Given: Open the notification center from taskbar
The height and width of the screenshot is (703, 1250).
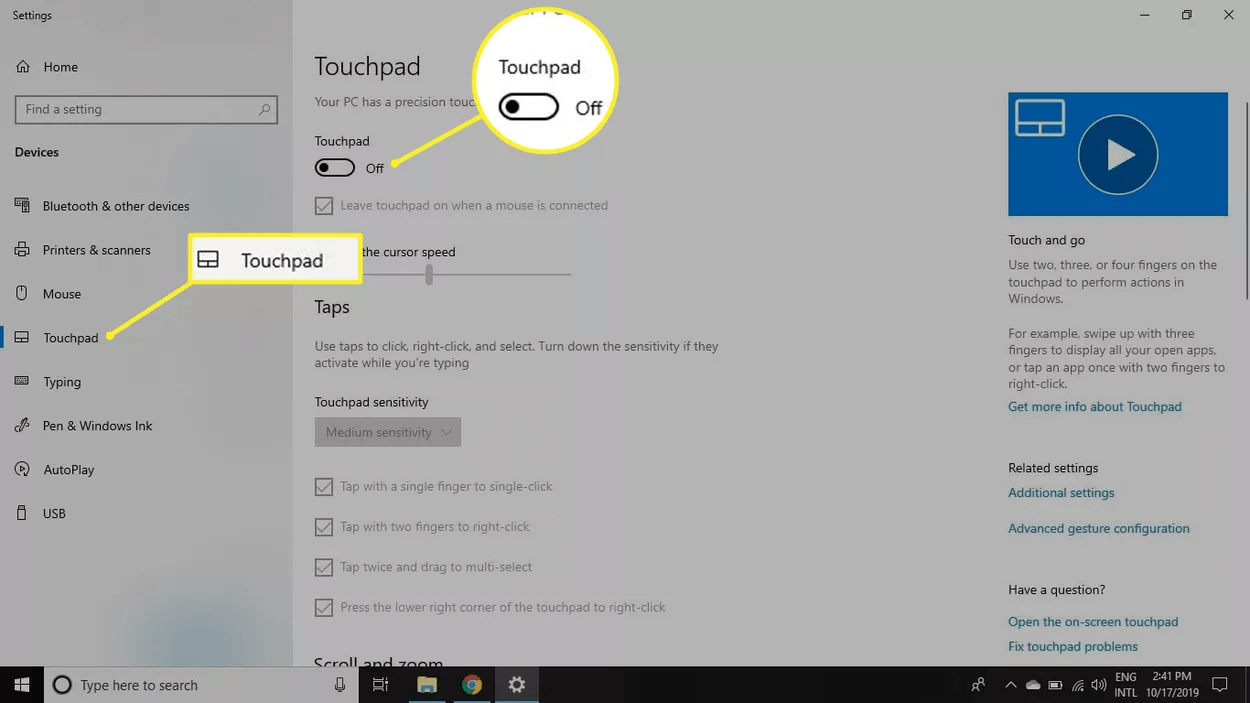Looking at the screenshot, I should [x=1219, y=684].
